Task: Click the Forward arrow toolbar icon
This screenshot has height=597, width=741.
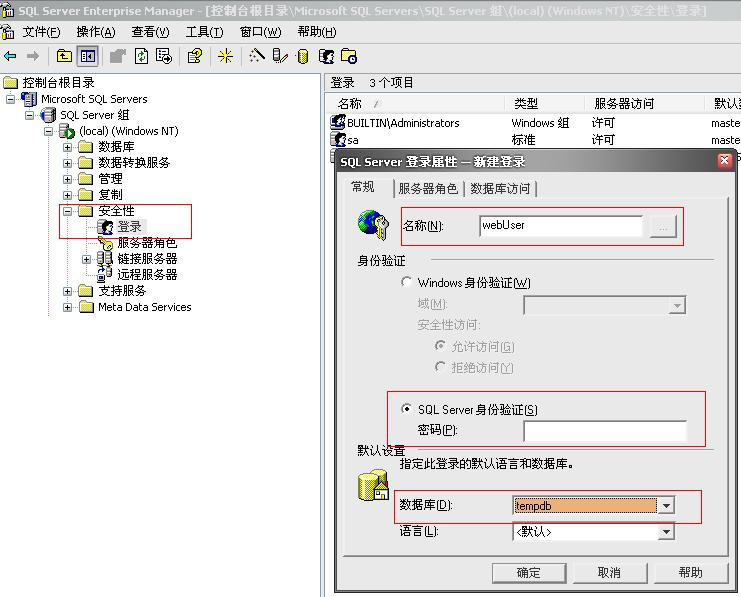Action: [33, 56]
